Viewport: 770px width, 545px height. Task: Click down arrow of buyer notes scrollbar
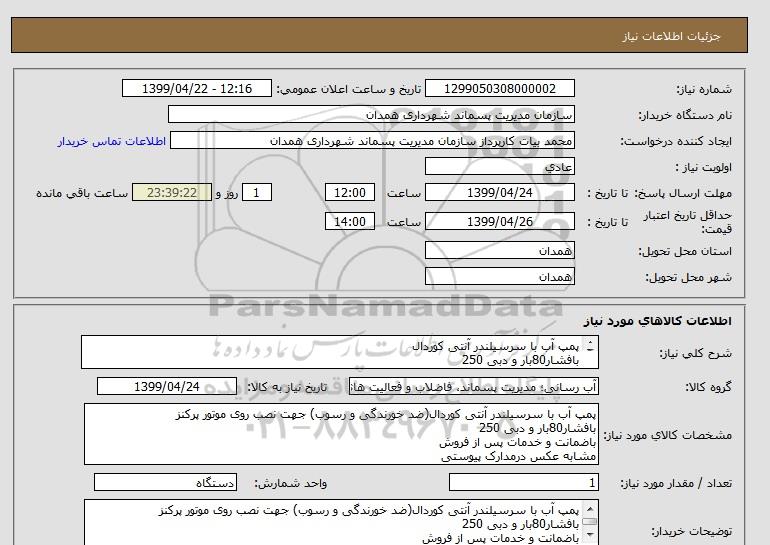(590, 535)
